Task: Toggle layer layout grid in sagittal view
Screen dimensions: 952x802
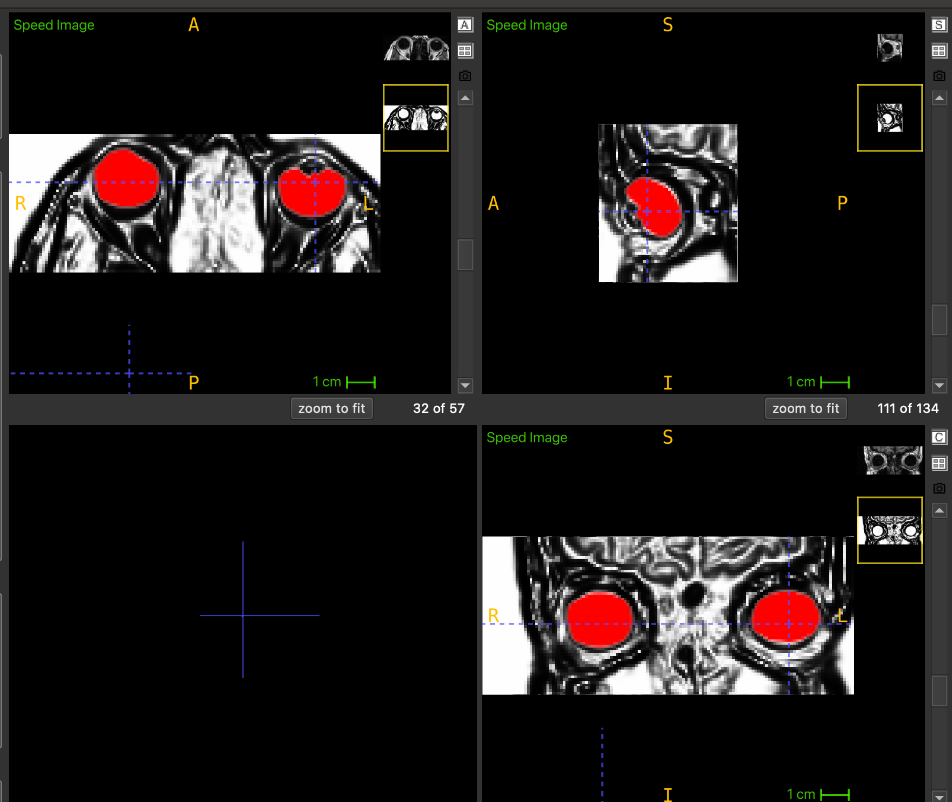Action: coord(938,51)
